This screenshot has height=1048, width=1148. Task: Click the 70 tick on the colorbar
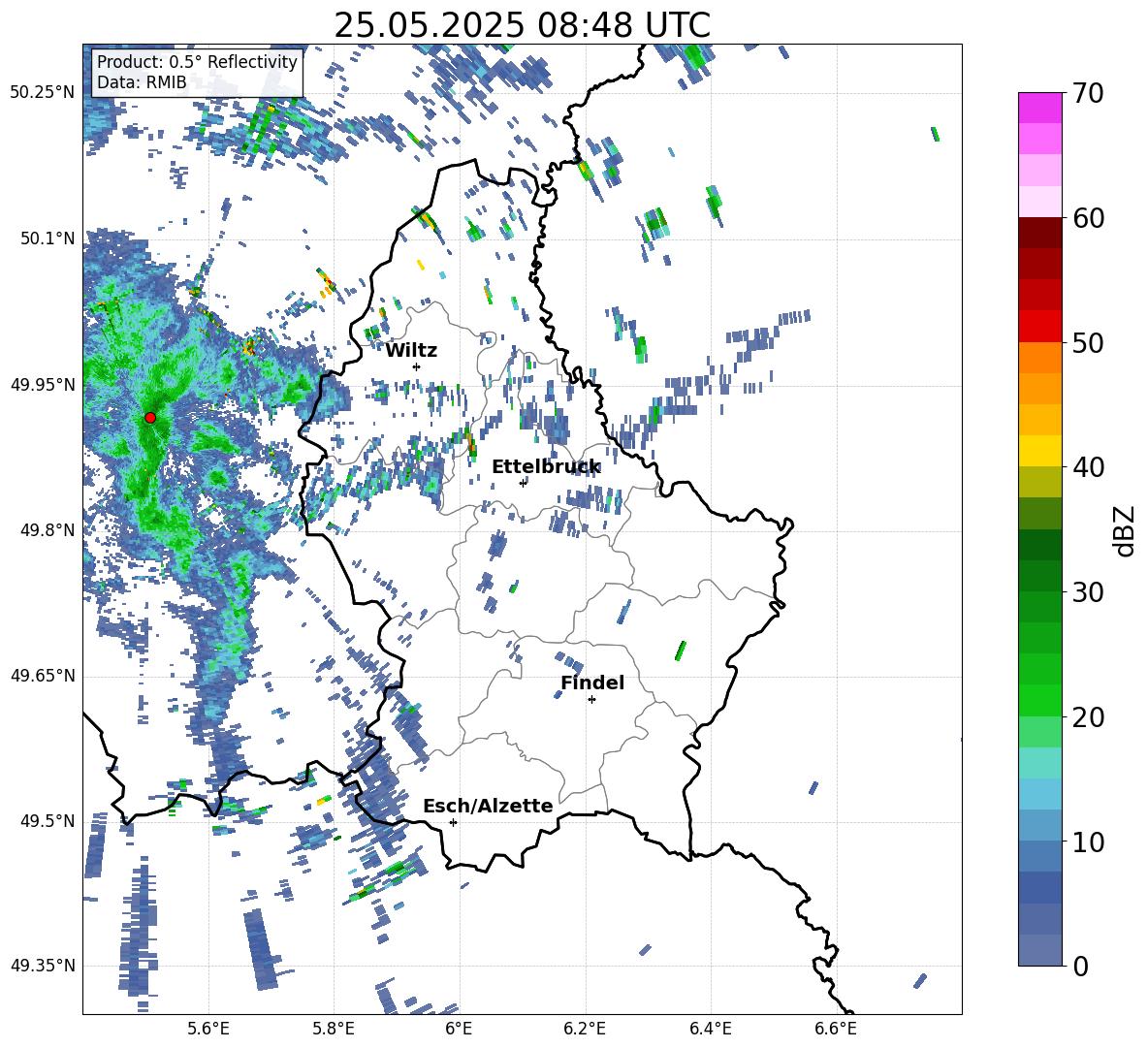1088,93
